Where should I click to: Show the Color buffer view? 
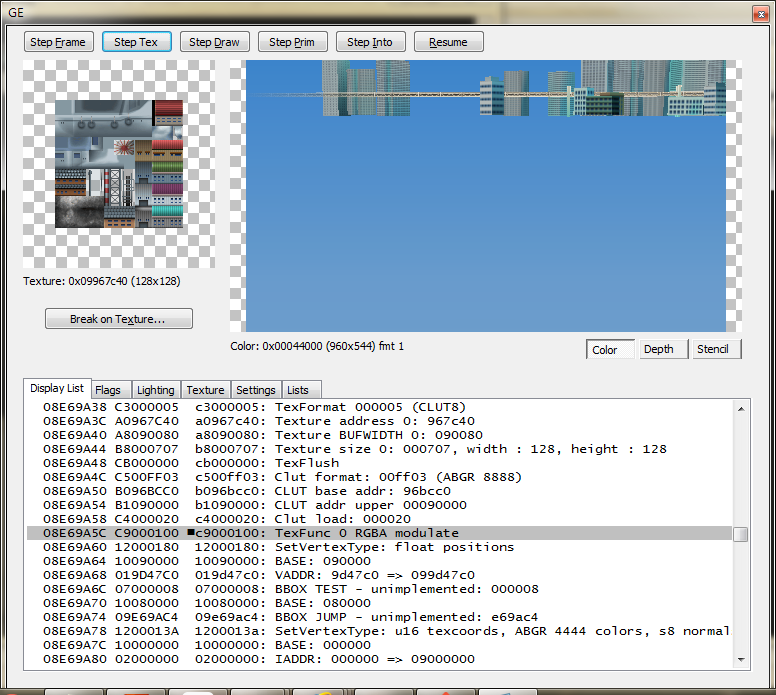click(x=610, y=349)
